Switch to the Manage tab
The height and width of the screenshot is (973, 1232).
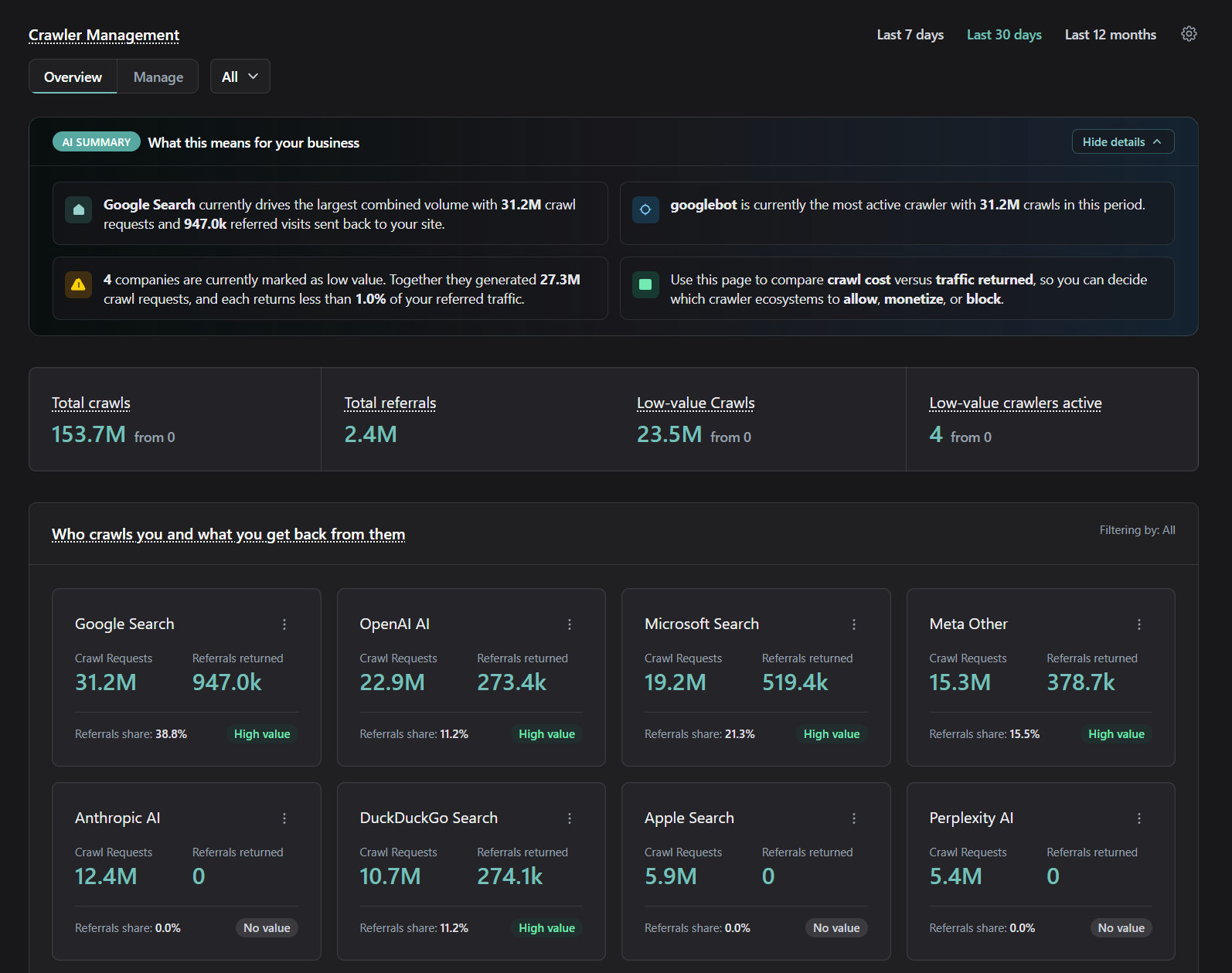pos(158,77)
